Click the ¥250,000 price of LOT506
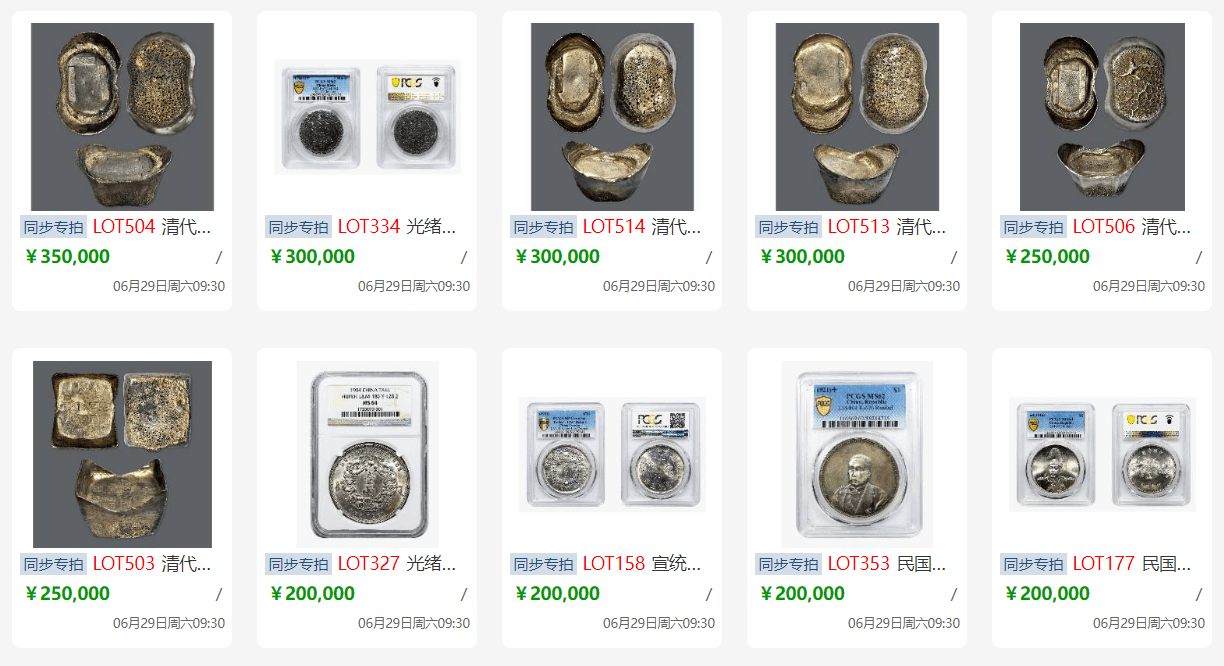The height and width of the screenshot is (666, 1224). pyautogui.click(x=1047, y=257)
